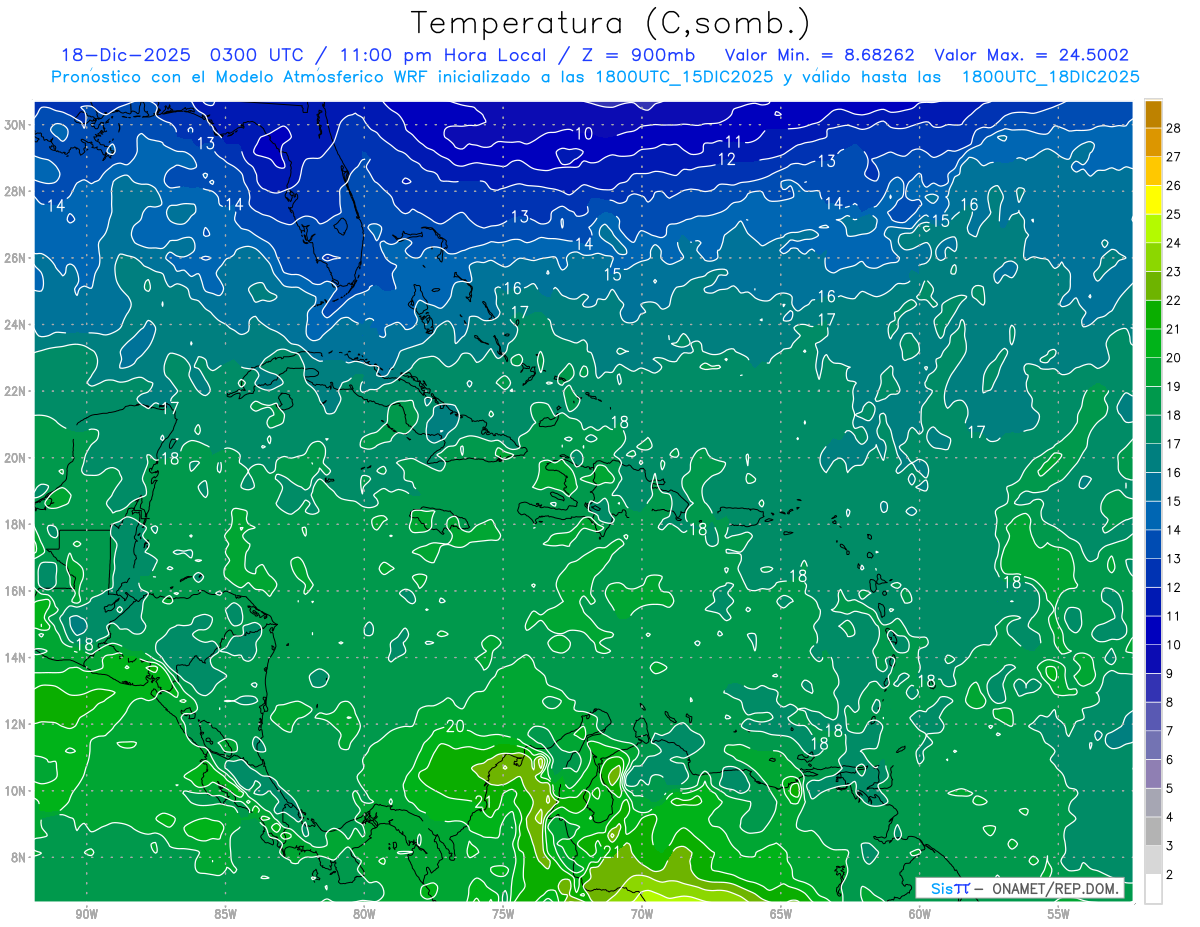This screenshot has width=1200, height=927.
Task: Click the latitude axis label '28N'
Action: (x=15, y=191)
